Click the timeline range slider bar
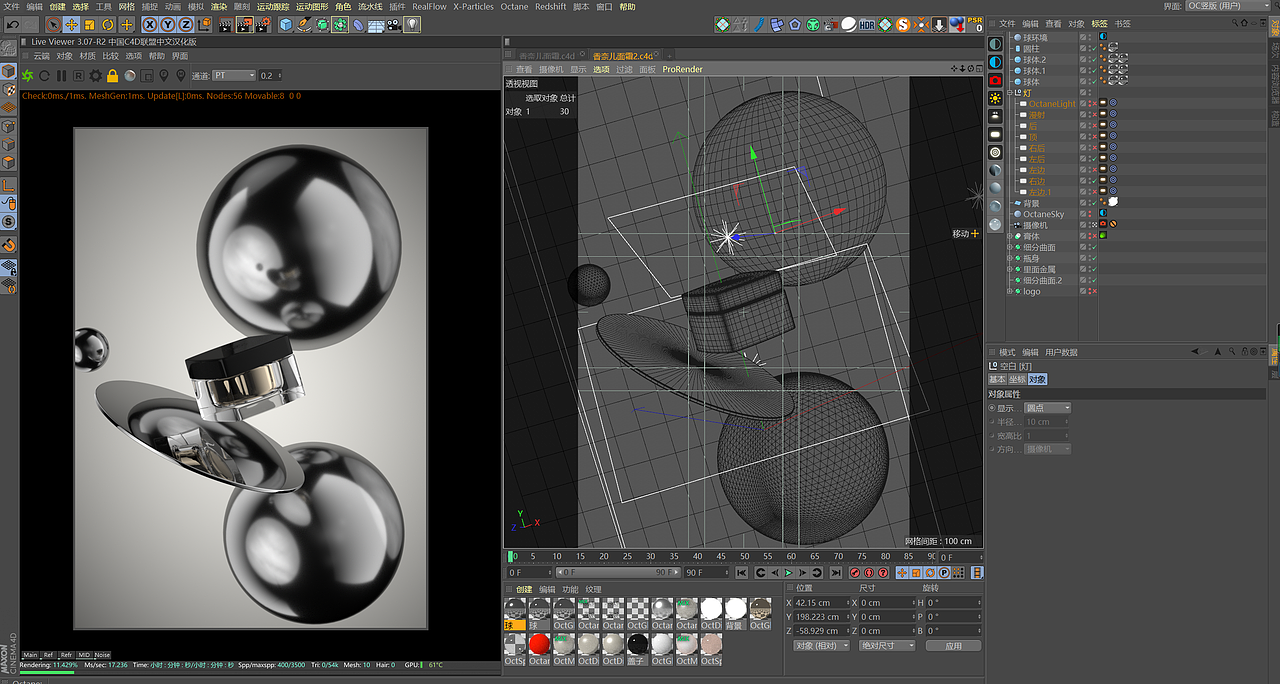1280x684 pixels. click(x=619, y=572)
